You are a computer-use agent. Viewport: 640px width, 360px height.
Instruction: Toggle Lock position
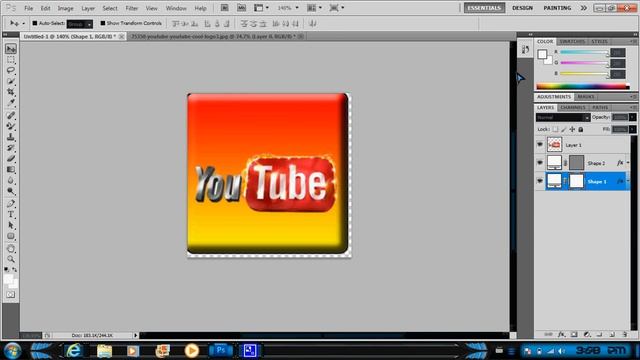(572, 129)
